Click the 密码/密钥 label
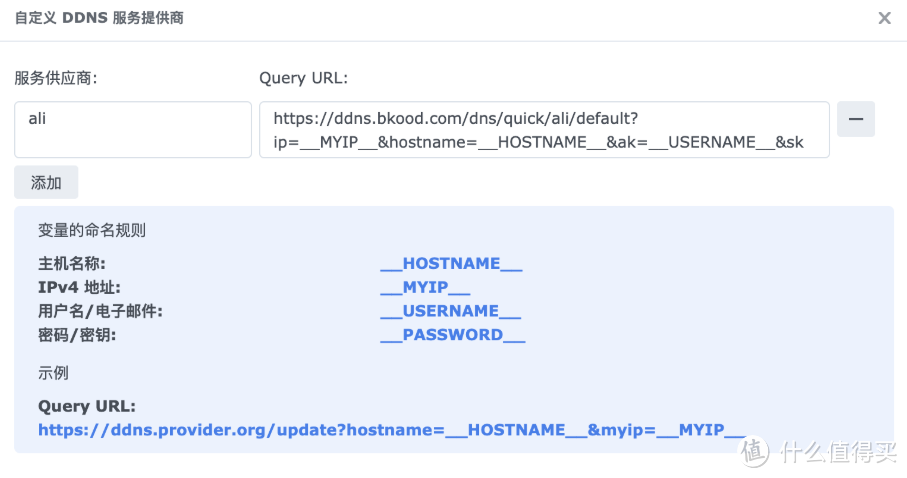This screenshot has width=907, height=478. click(x=77, y=335)
